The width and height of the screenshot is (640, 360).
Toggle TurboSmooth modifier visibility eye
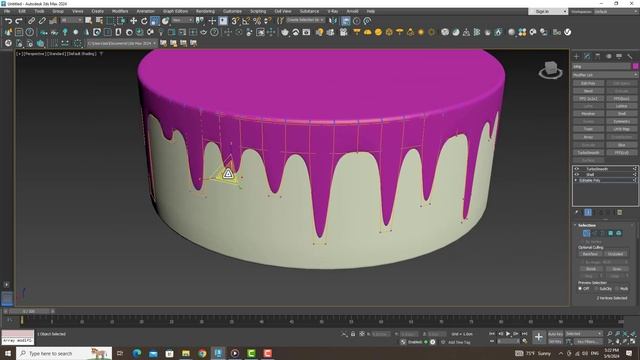point(577,169)
